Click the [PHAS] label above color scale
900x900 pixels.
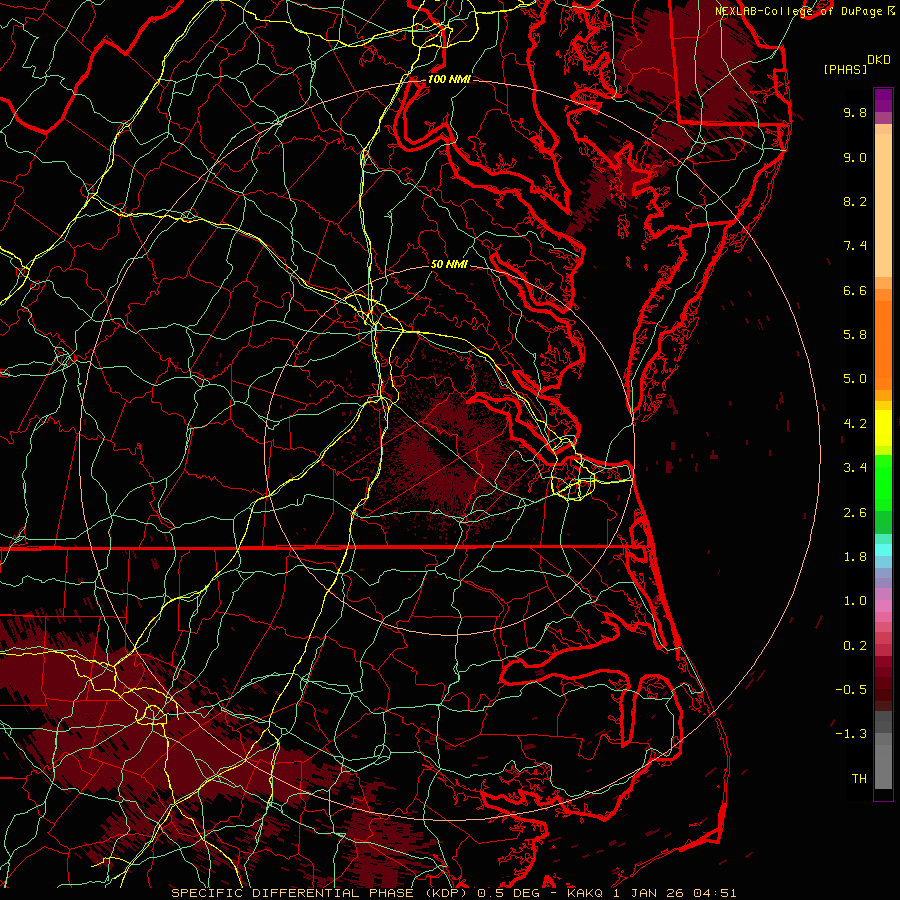click(x=845, y=70)
